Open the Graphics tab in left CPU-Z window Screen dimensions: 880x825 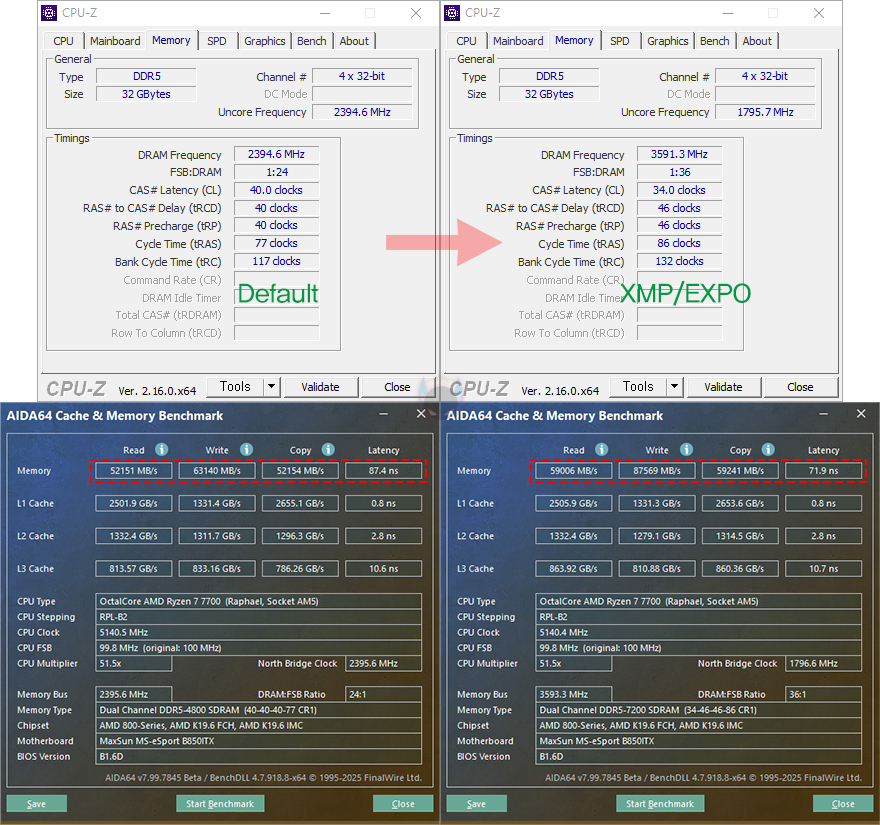(x=265, y=41)
